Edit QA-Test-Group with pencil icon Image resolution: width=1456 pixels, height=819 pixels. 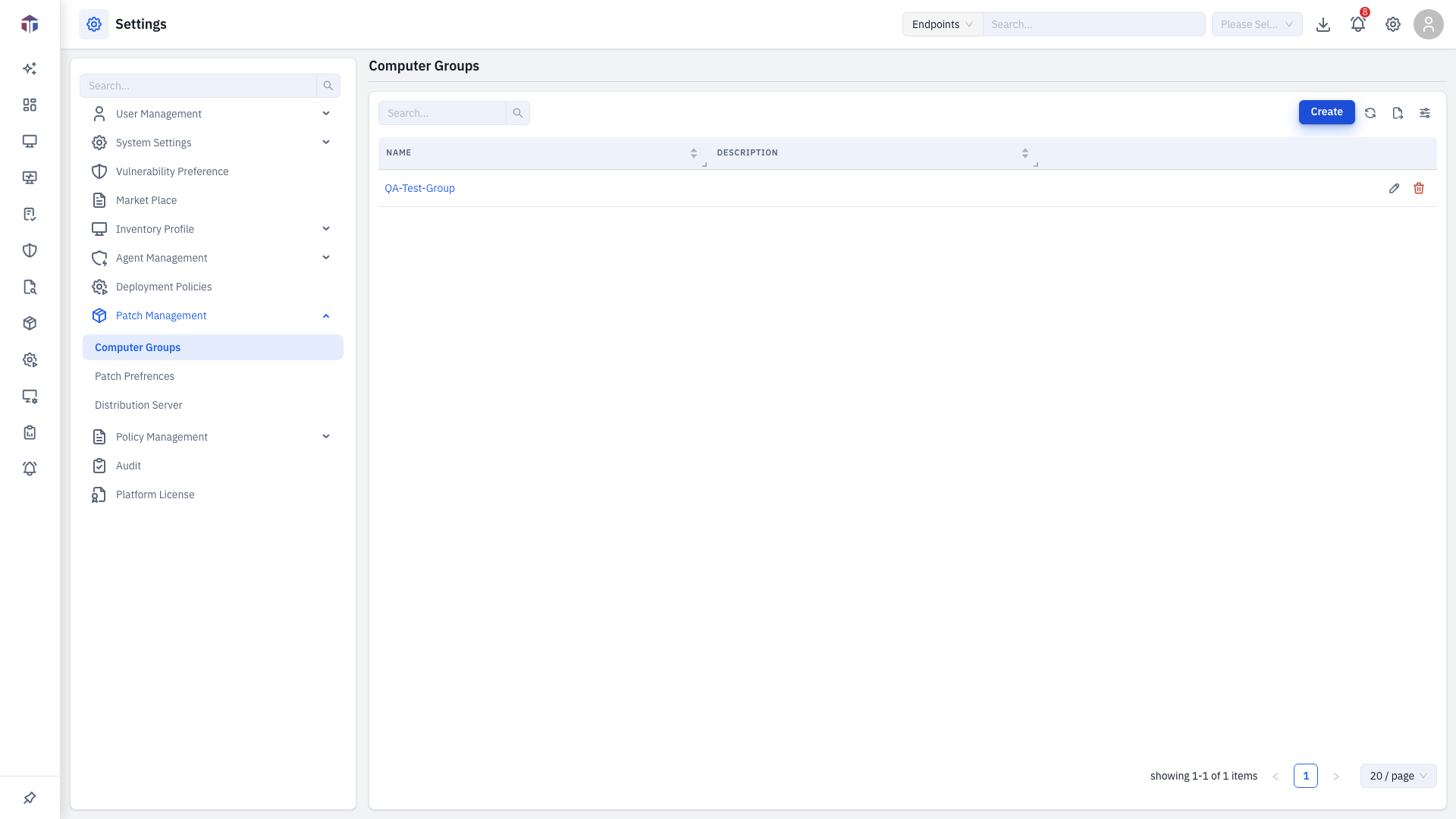click(x=1394, y=188)
